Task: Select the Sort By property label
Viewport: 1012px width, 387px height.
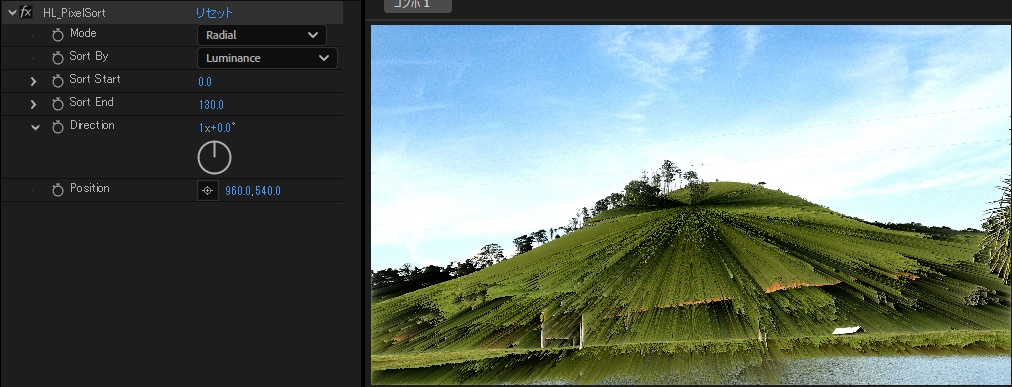Action: point(88,56)
